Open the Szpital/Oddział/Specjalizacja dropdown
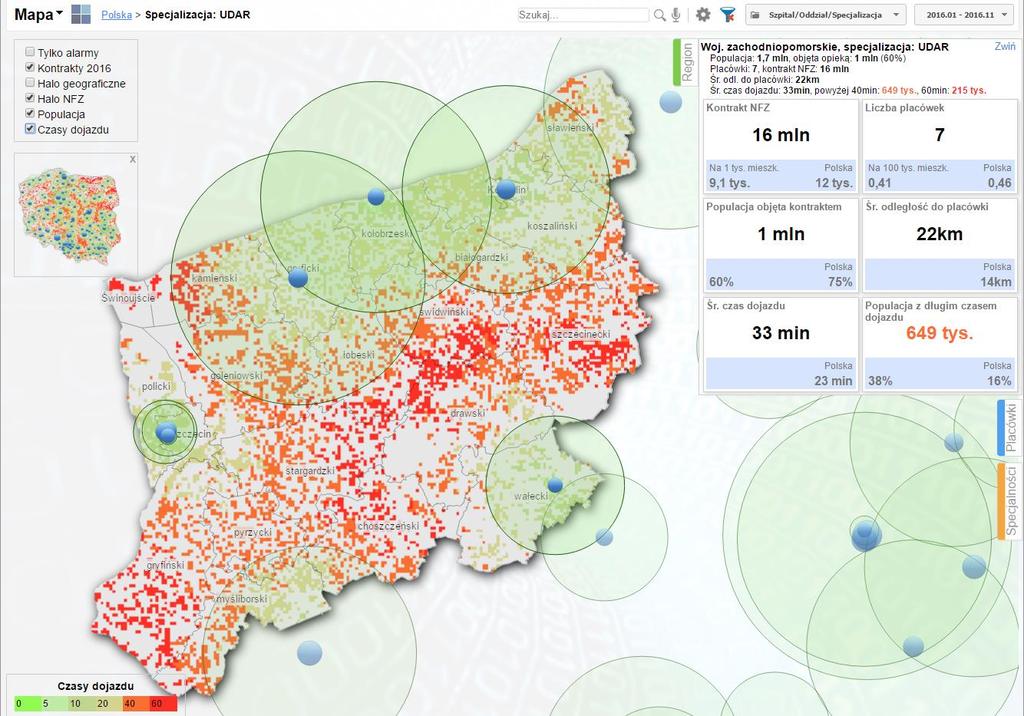 (x=825, y=15)
